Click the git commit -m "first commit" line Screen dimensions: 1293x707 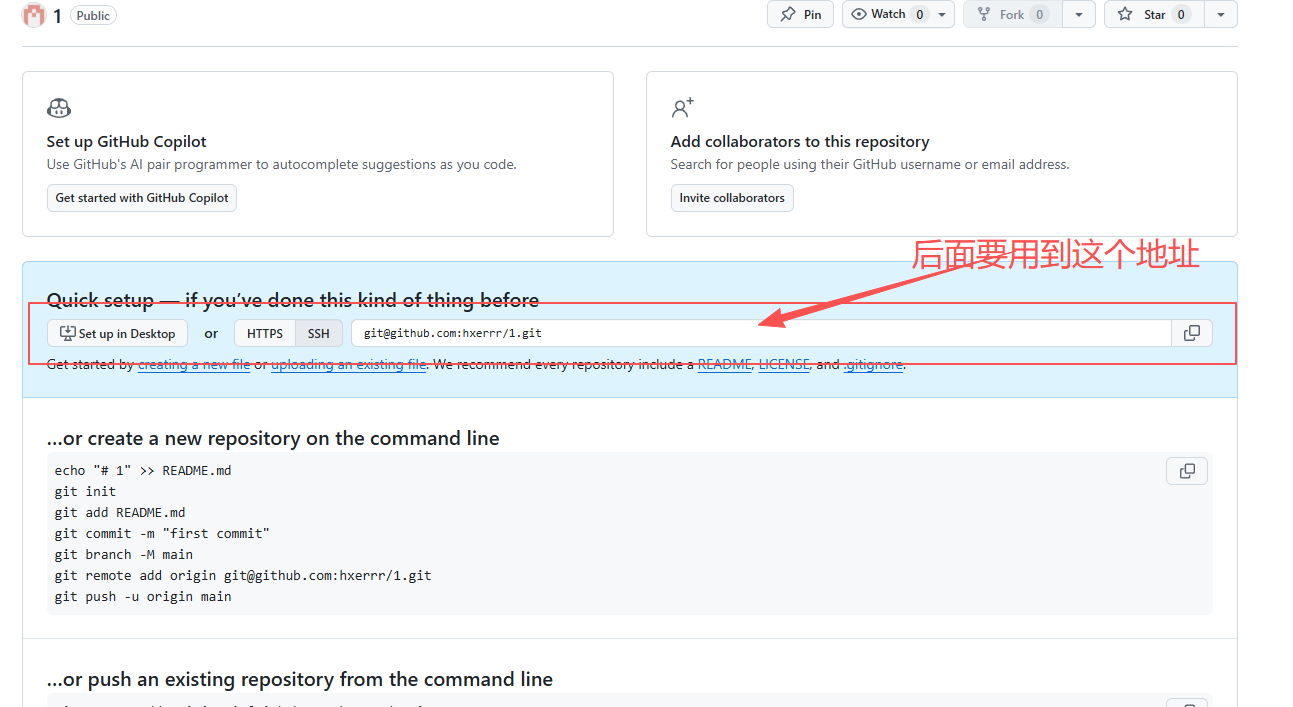click(162, 533)
